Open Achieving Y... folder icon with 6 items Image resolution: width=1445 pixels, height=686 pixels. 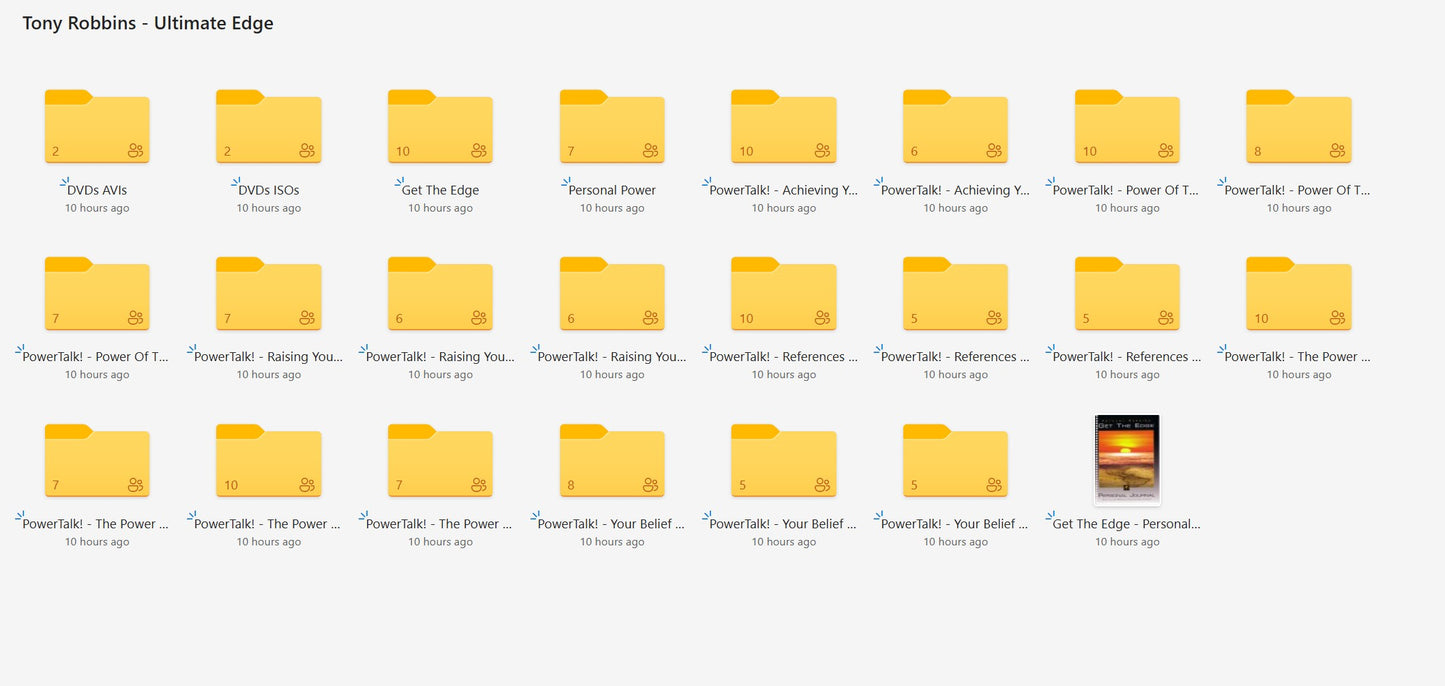coord(955,126)
